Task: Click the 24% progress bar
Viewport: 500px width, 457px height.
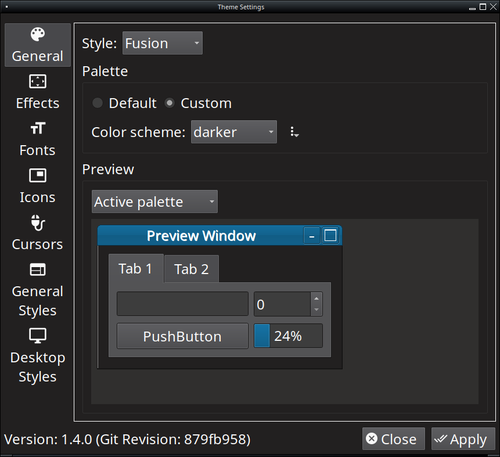Action: [x=288, y=336]
